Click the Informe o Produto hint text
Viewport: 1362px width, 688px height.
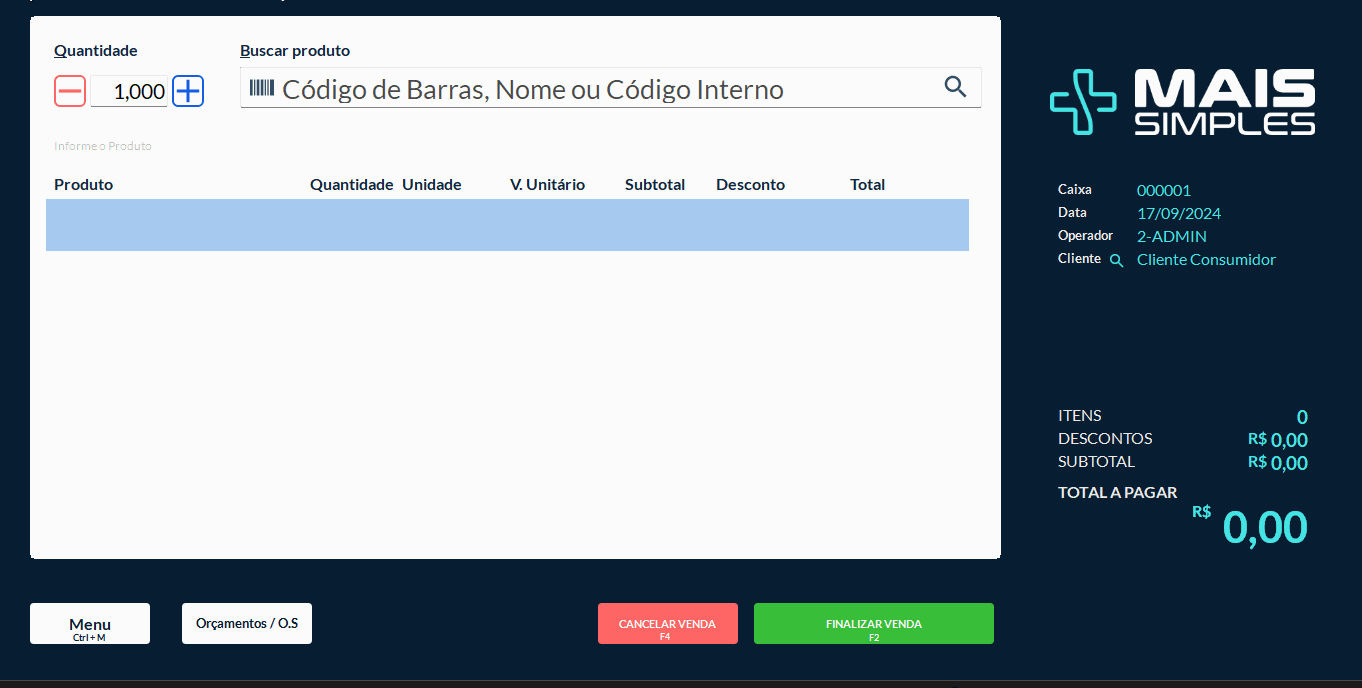point(102,145)
